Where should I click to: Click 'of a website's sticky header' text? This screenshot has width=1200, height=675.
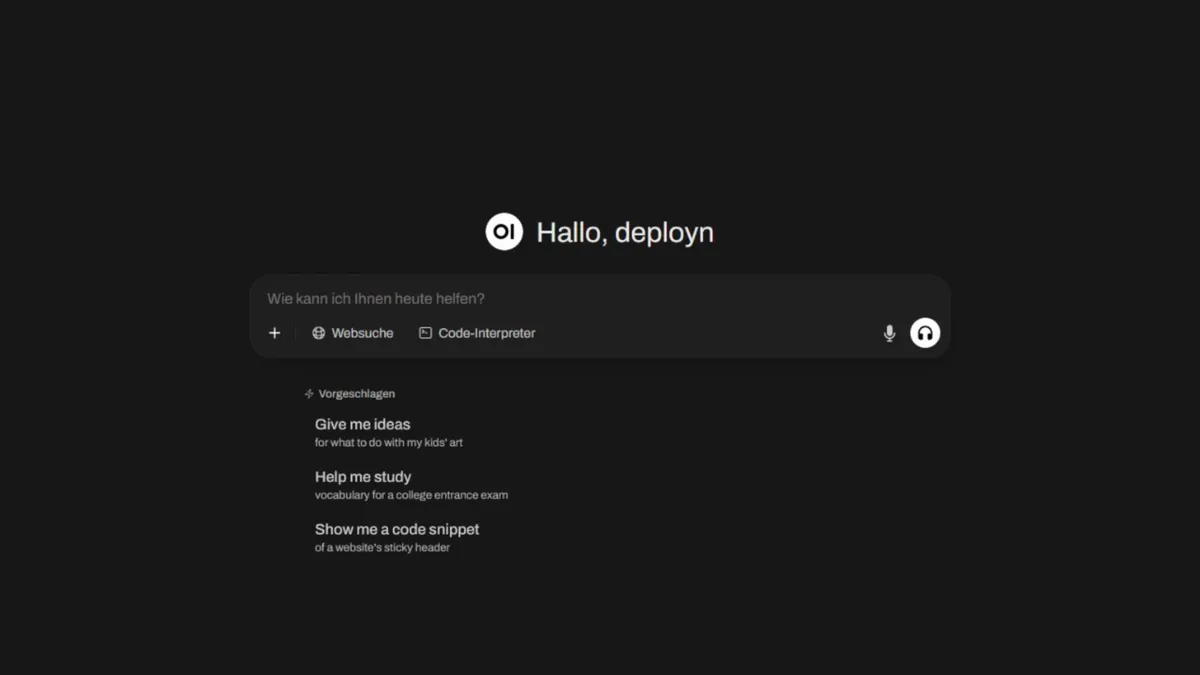point(383,548)
